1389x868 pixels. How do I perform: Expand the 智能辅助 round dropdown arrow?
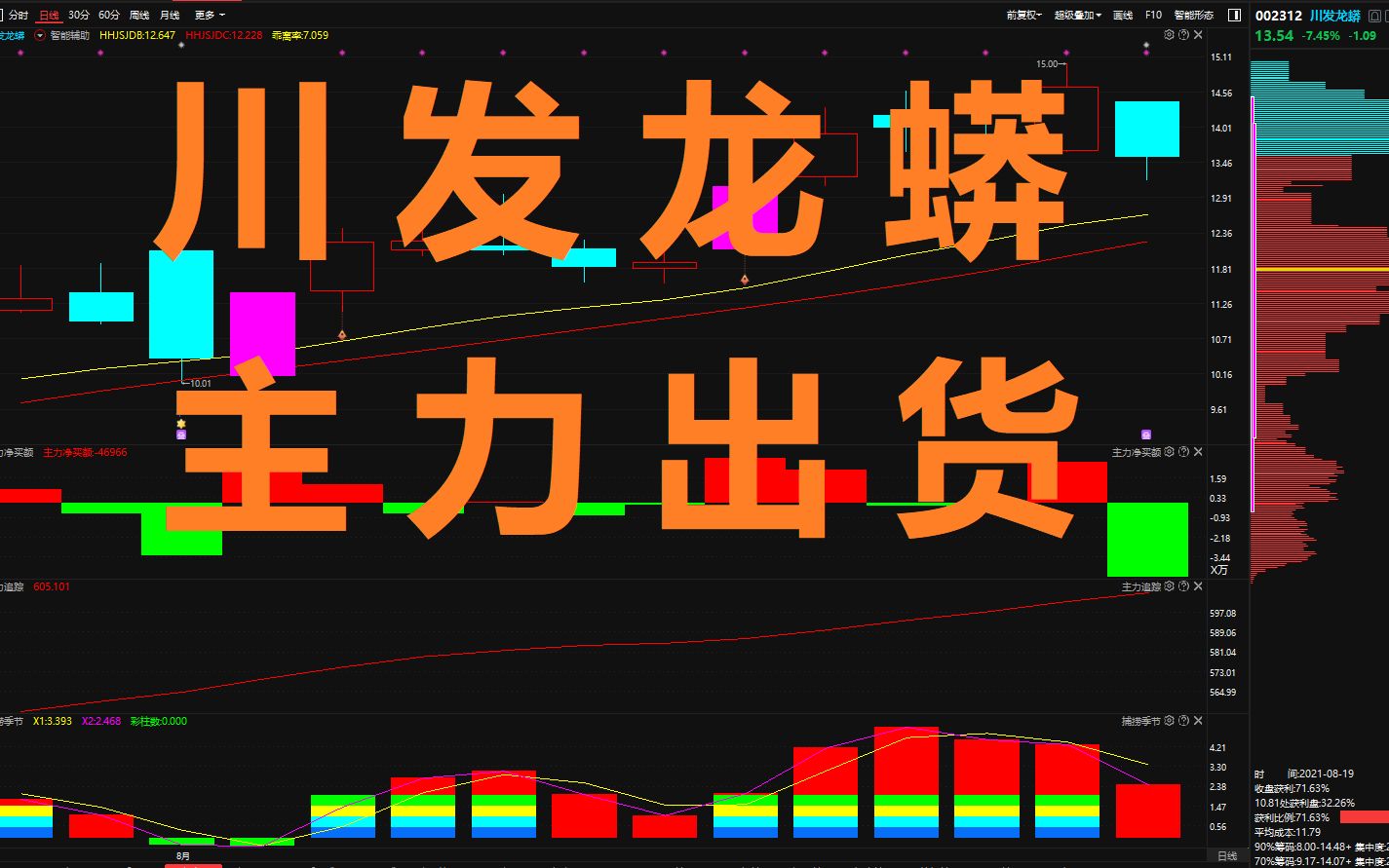click(x=40, y=35)
